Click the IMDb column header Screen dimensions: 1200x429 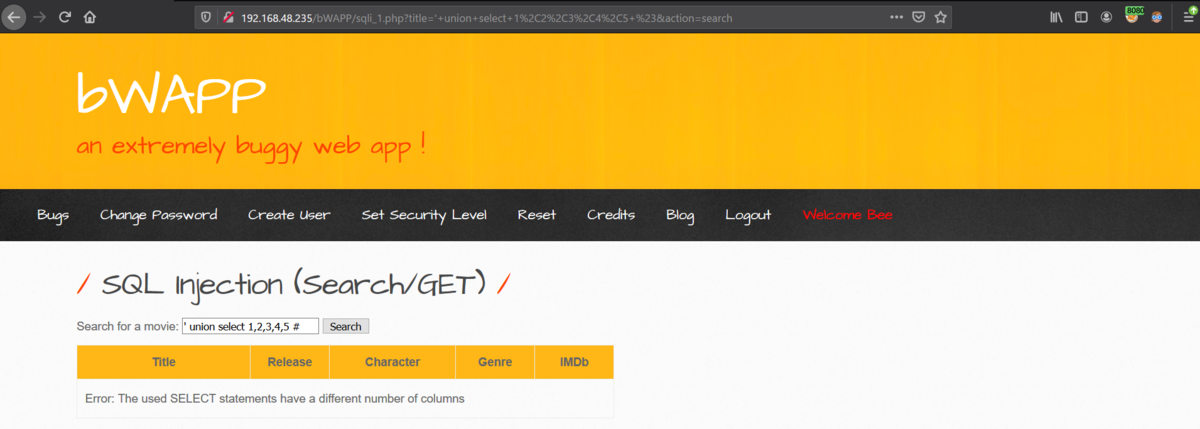pos(574,362)
